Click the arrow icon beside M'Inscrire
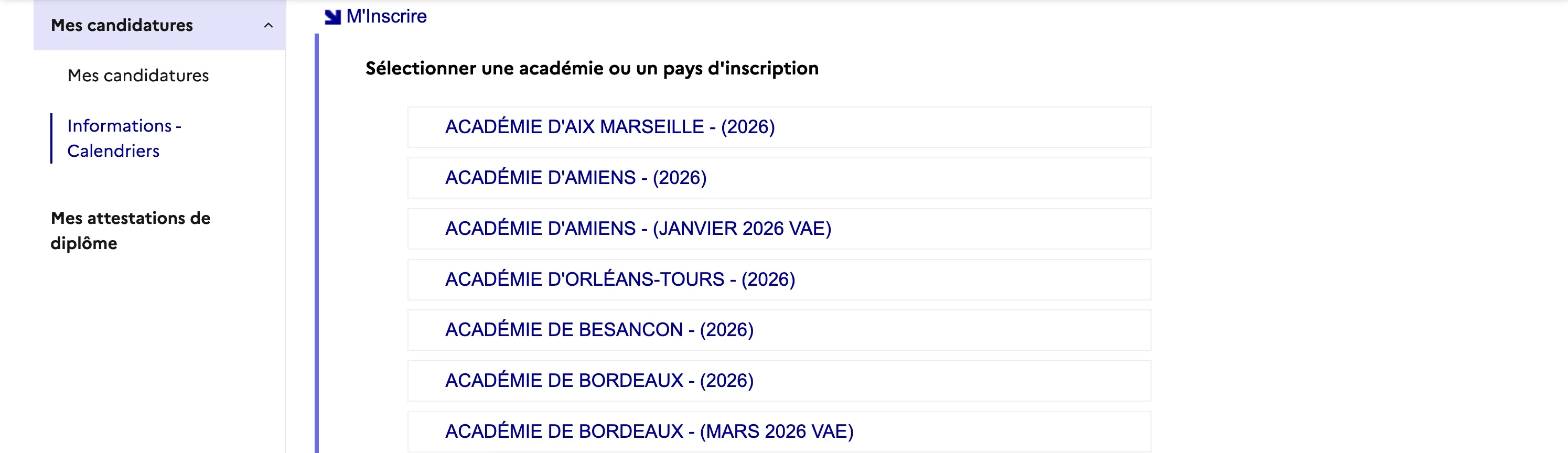1568x453 pixels. [x=332, y=17]
